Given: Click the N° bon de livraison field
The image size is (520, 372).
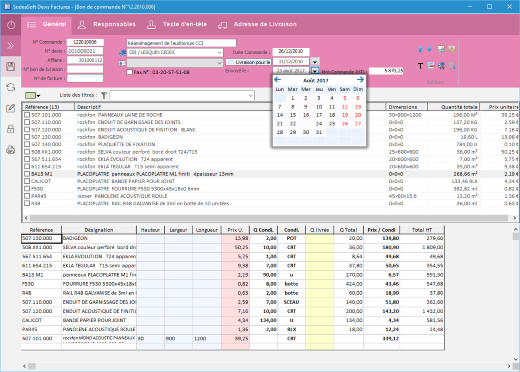Looking at the screenshot, I should pyautogui.click(x=85, y=69).
